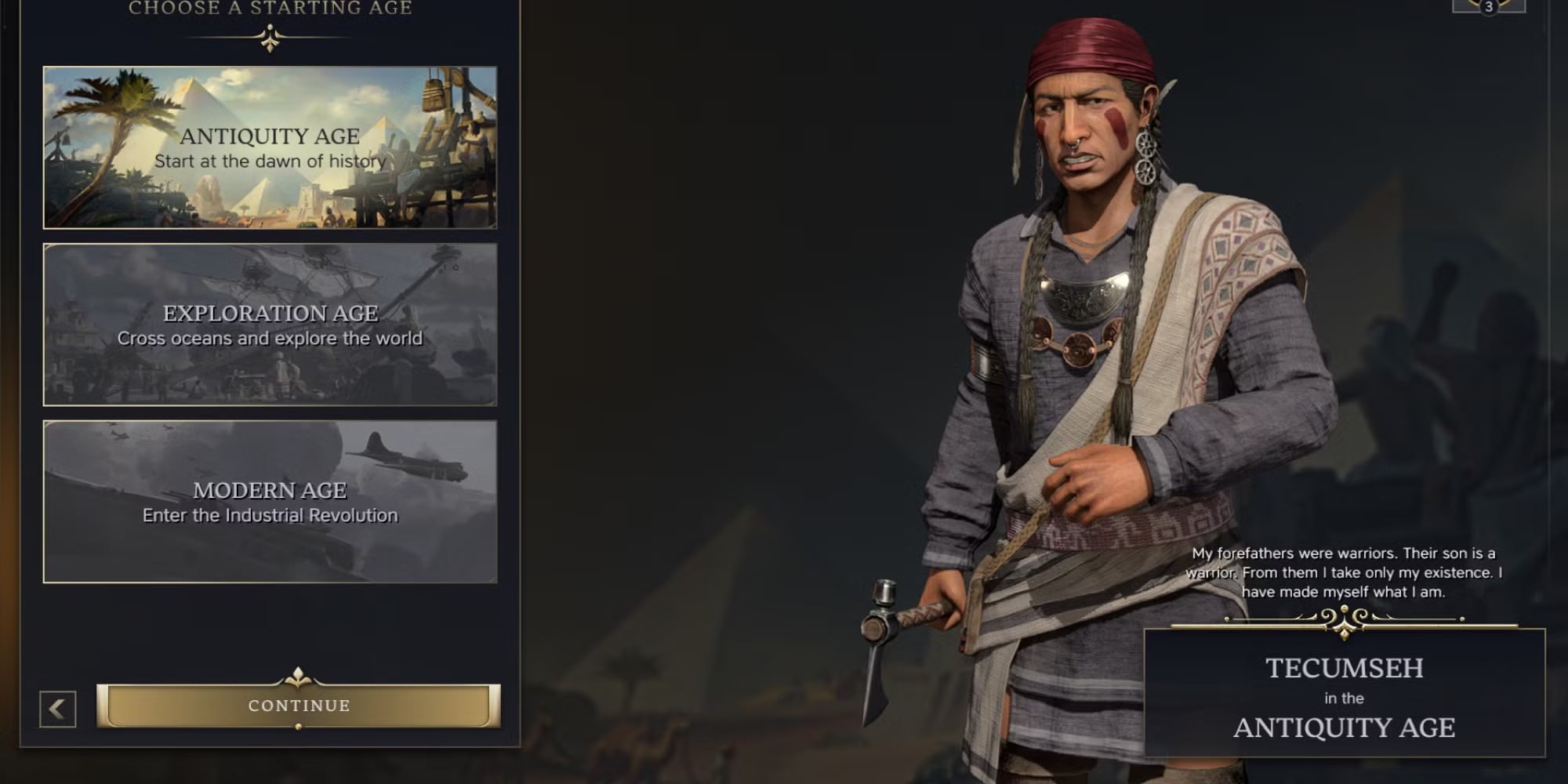Click the bomber plane in Modern Age card

pyautogui.click(x=408, y=456)
